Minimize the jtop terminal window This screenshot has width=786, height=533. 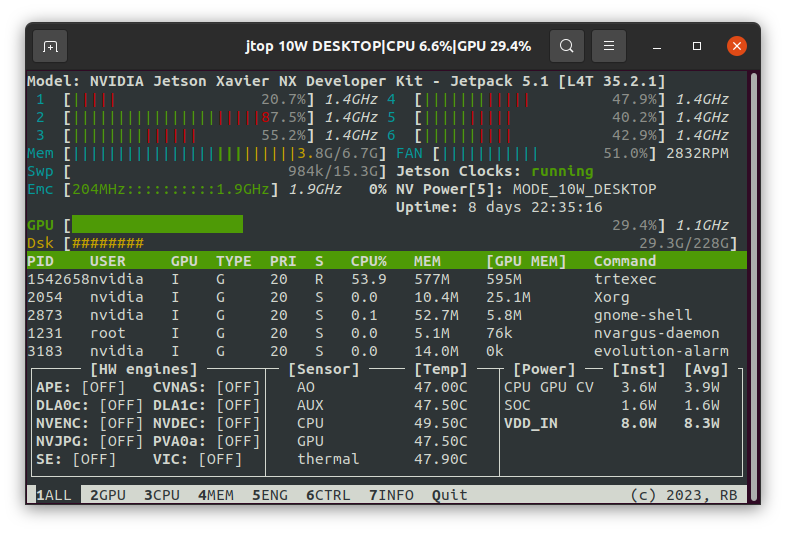pos(659,46)
